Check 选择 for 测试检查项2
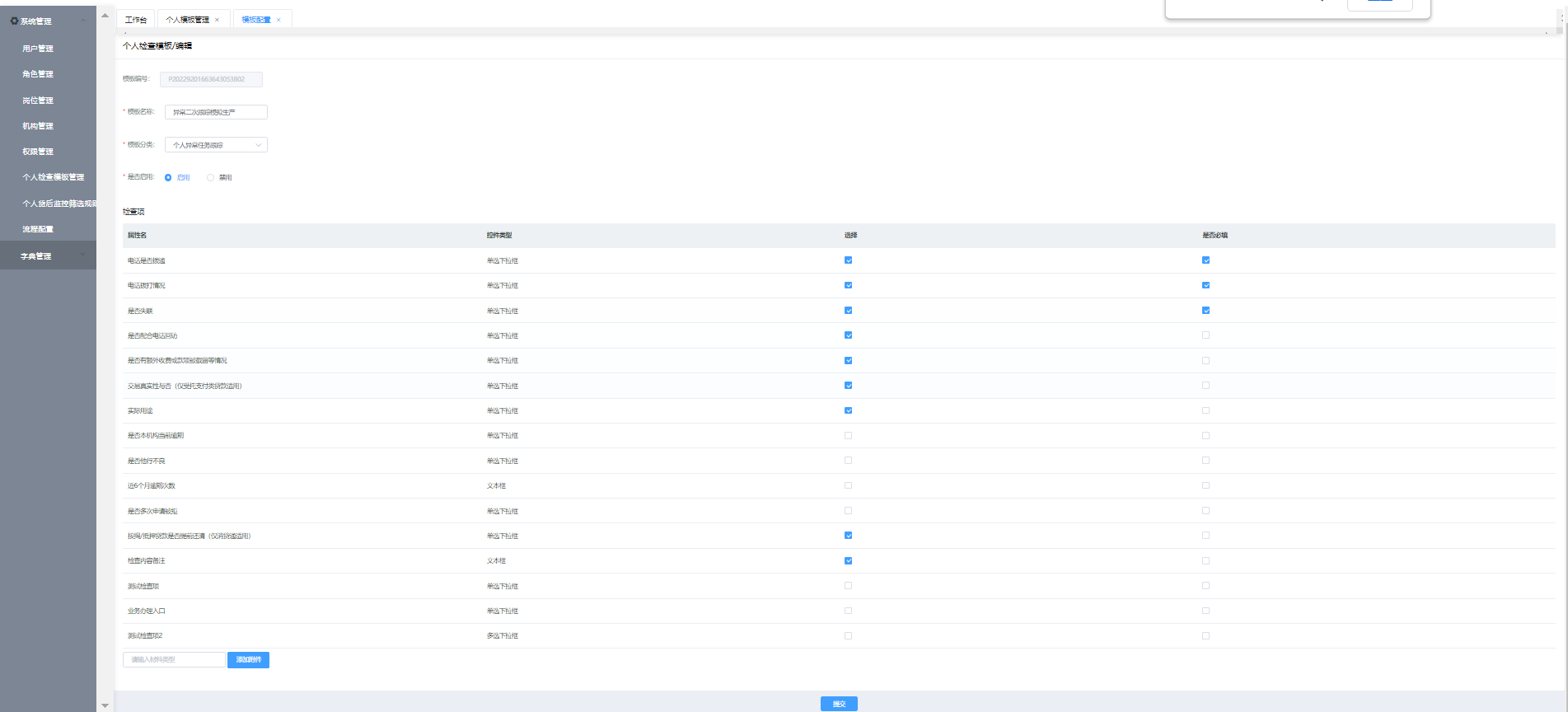1568x712 pixels. (848, 635)
